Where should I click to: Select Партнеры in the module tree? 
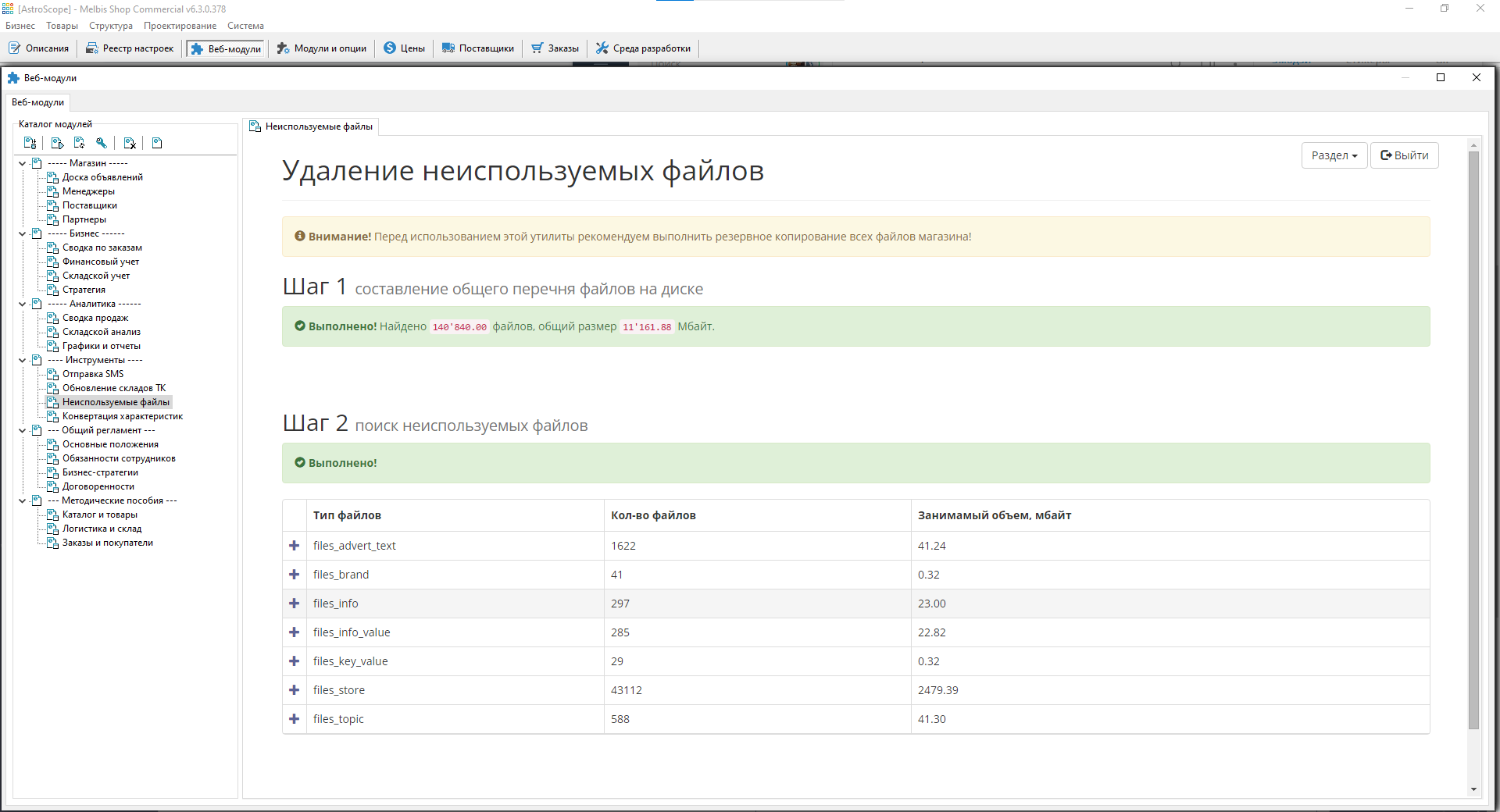(84, 219)
